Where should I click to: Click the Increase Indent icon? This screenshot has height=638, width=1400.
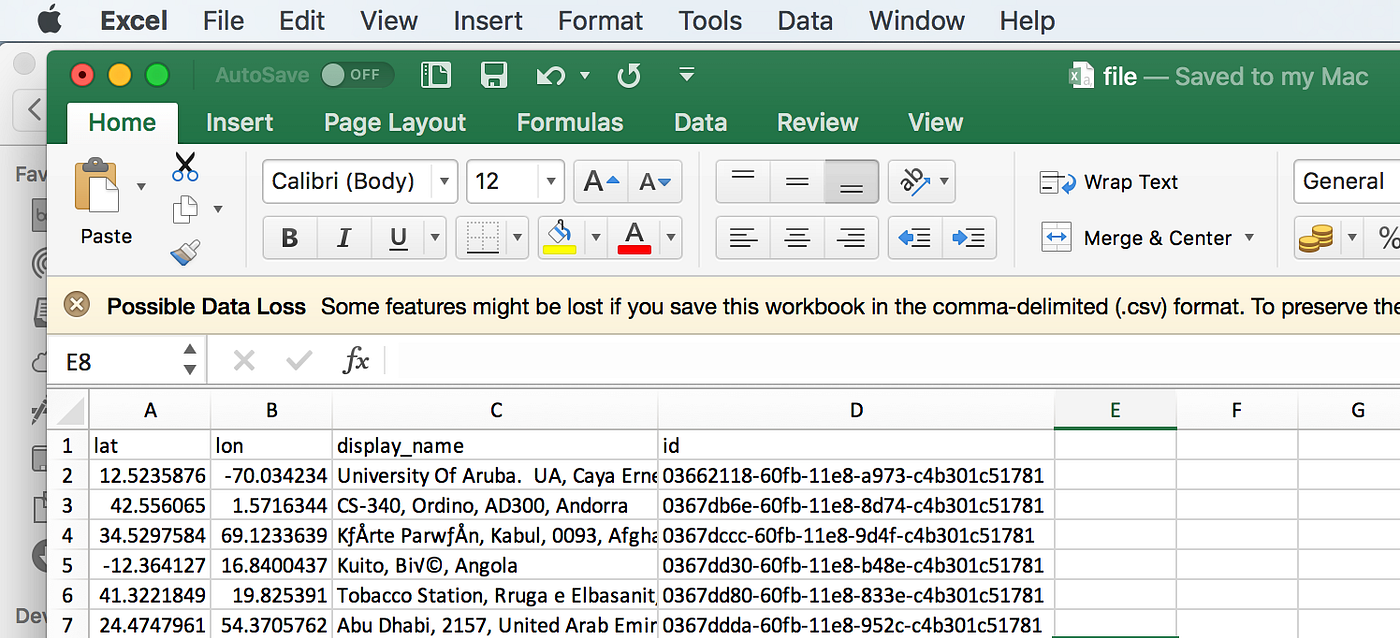(968, 238)
